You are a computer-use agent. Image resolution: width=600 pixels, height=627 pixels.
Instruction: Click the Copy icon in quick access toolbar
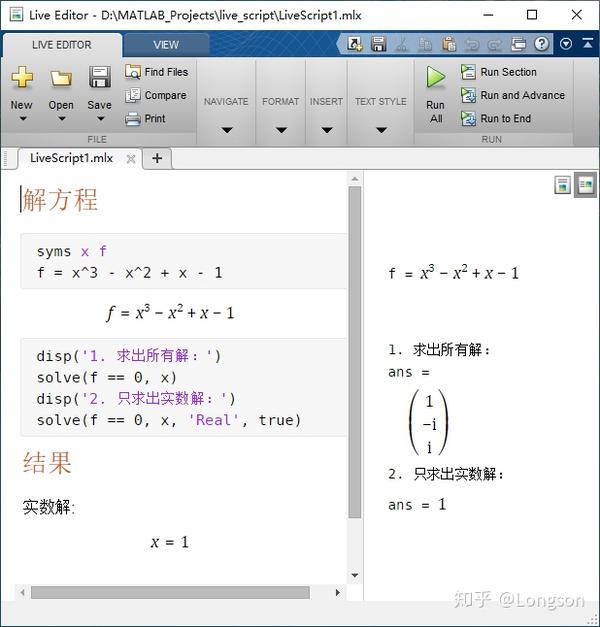[x=425, y=44]
